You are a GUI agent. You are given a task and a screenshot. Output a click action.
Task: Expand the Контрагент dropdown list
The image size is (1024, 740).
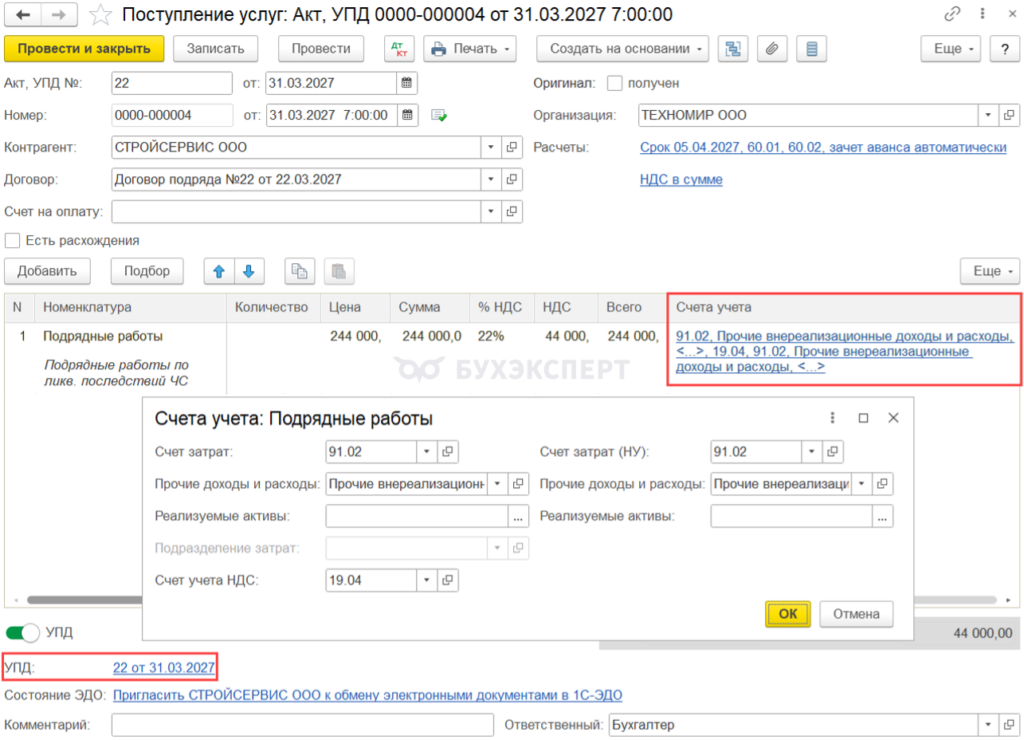point(490,147)
